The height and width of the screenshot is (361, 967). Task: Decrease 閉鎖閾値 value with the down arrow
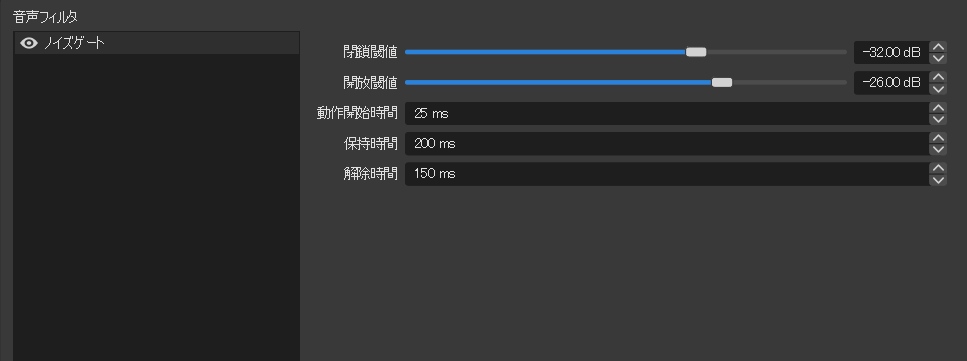tap(938, 59)
